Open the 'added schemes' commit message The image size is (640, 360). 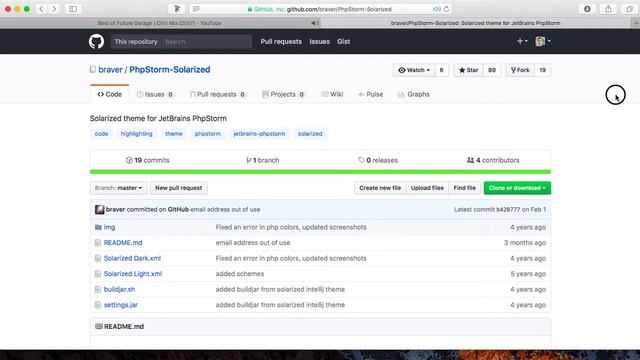(x=240, y=274)
